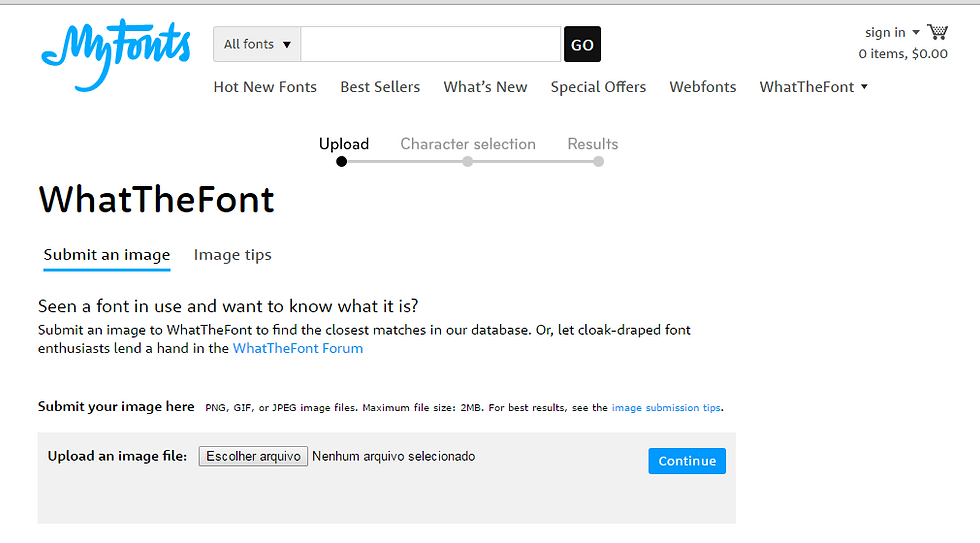Open the WhatTheFont nav menu
This screenshot has height=543, width=980.
coord(807,87)
